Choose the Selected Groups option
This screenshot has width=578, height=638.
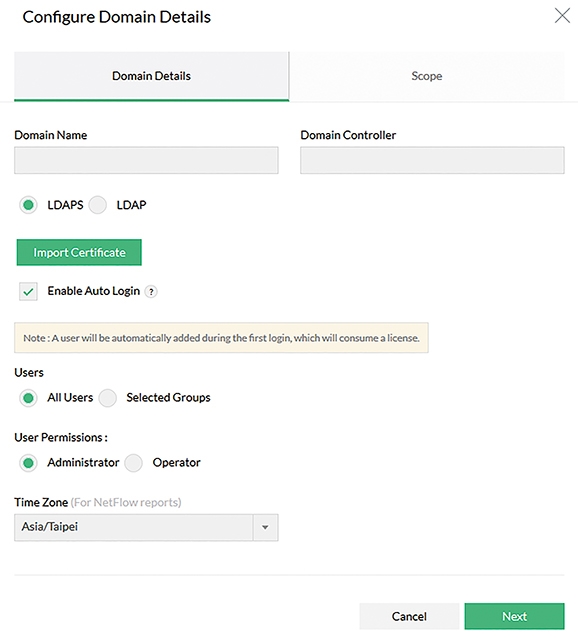coord(108,398)
